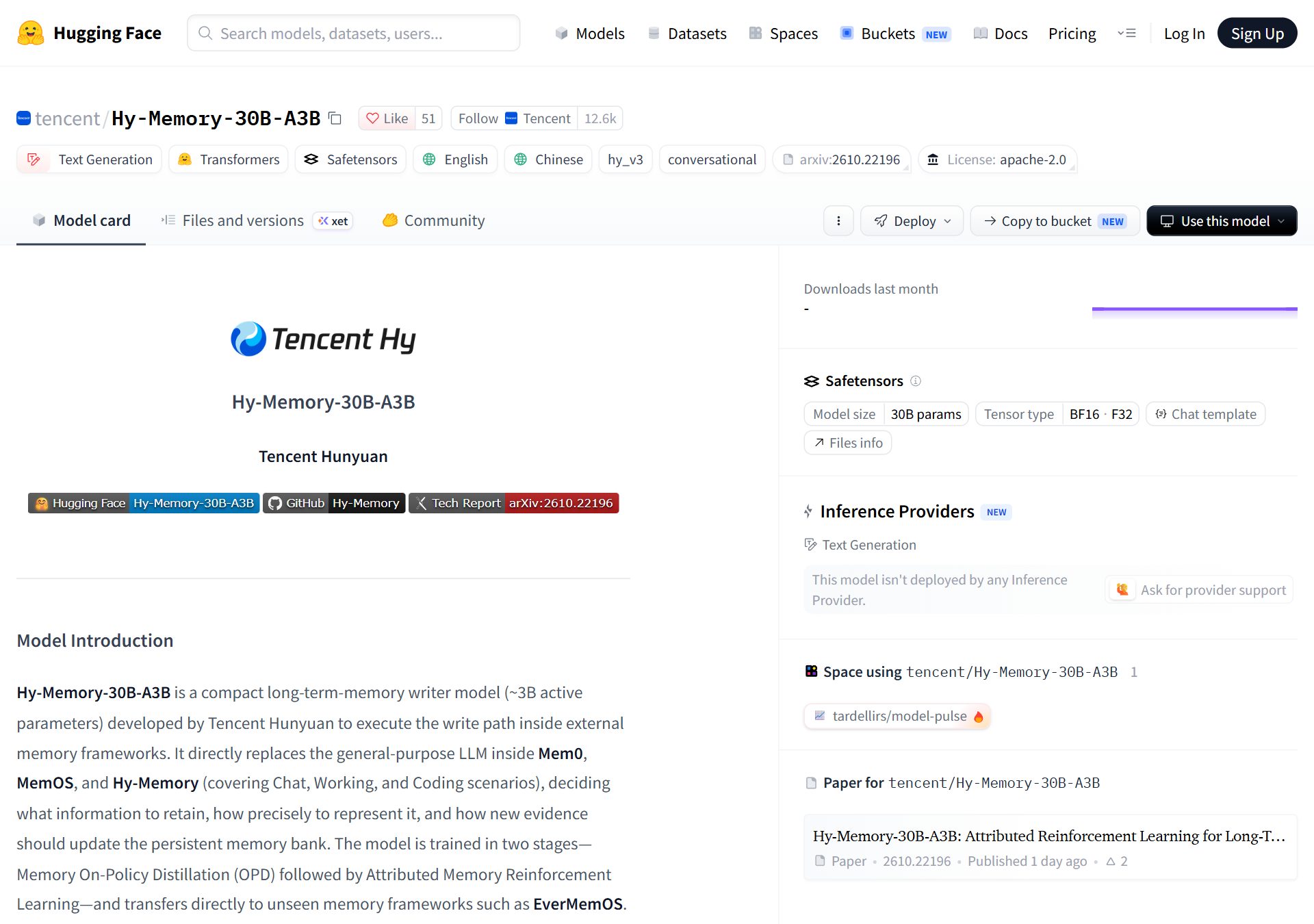This screenshot has height=924, width=1314.
Task: Open the Pricing link
Action: tap(1072, 34)
